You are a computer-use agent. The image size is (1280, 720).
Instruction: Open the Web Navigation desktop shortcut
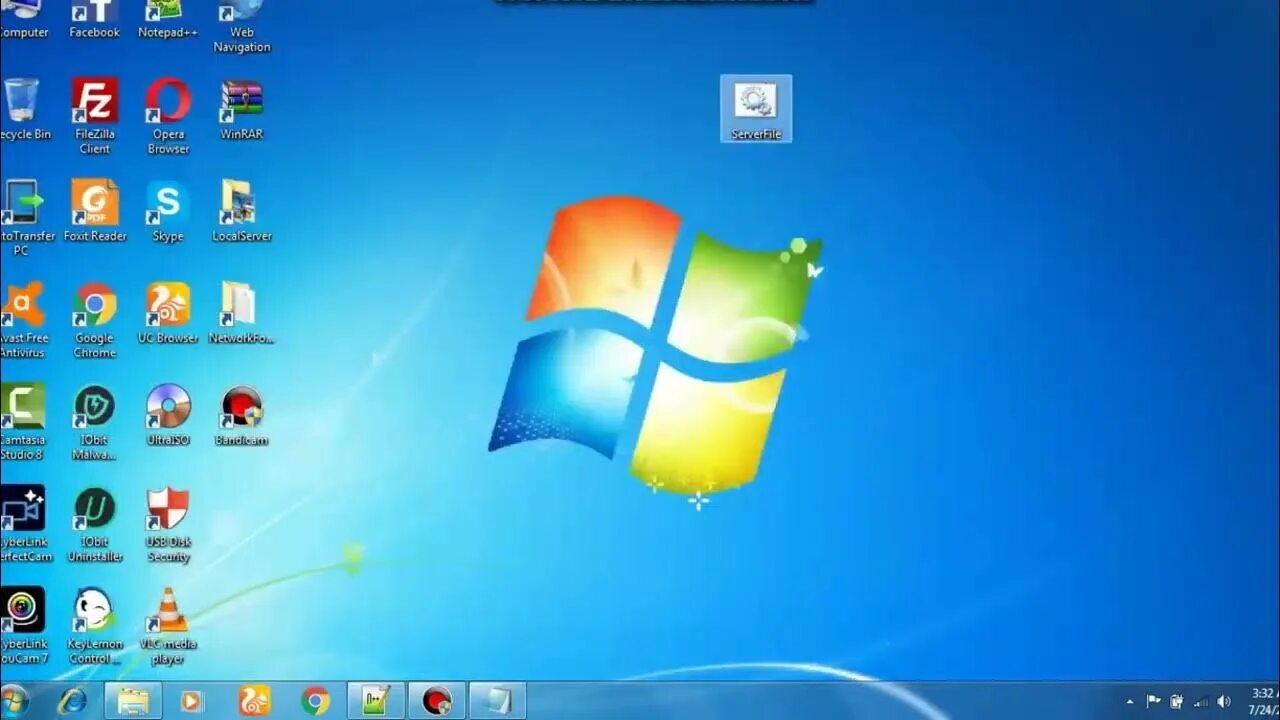(x=242, y=27)
